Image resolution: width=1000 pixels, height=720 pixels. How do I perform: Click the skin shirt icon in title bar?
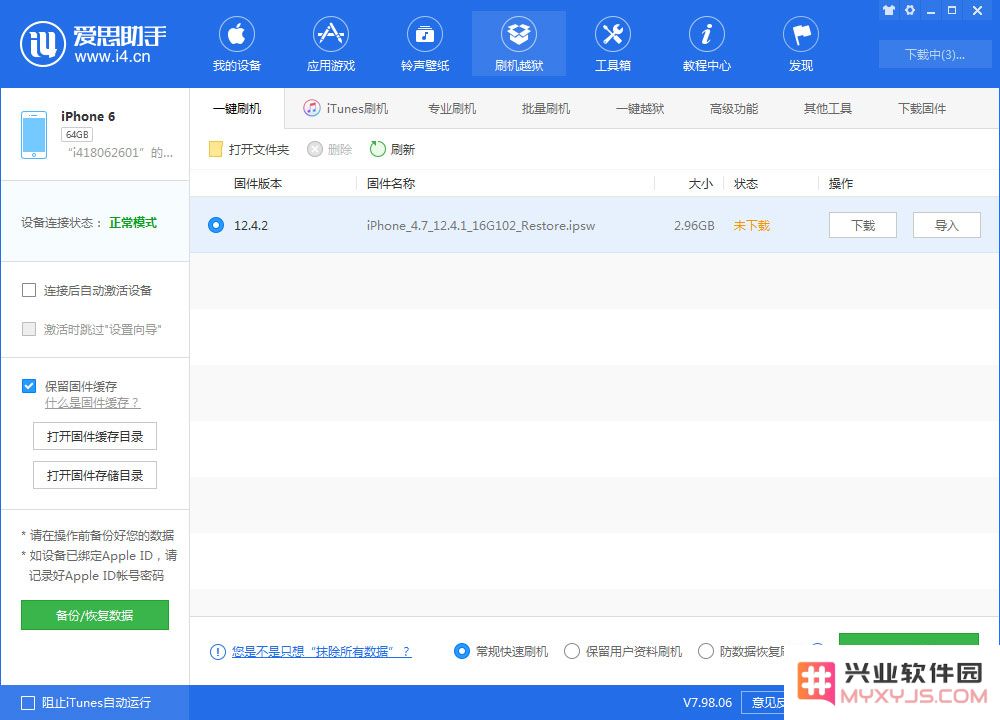(888, 10)
